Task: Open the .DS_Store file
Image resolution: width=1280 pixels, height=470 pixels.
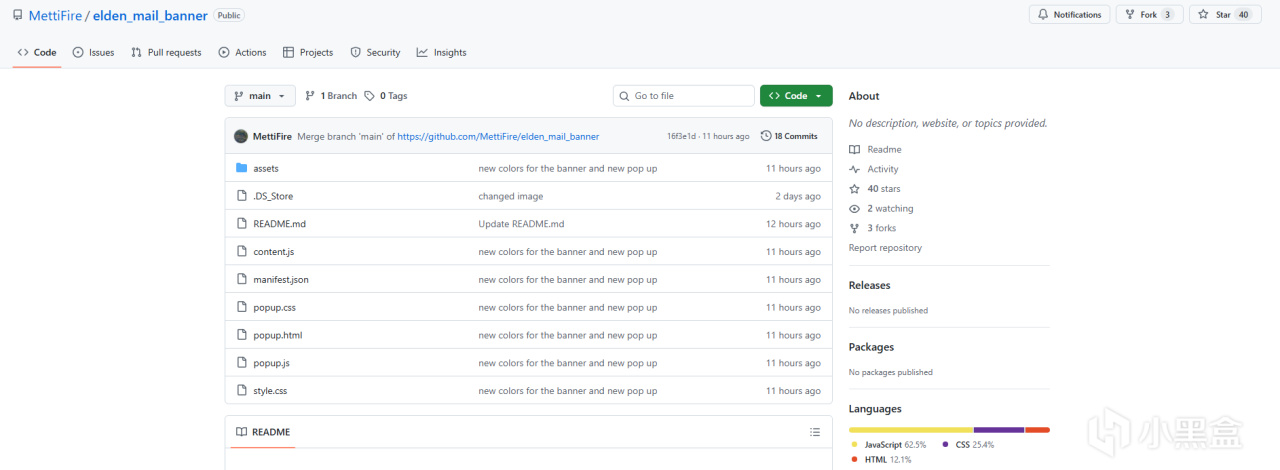Action: coord(273,196)
